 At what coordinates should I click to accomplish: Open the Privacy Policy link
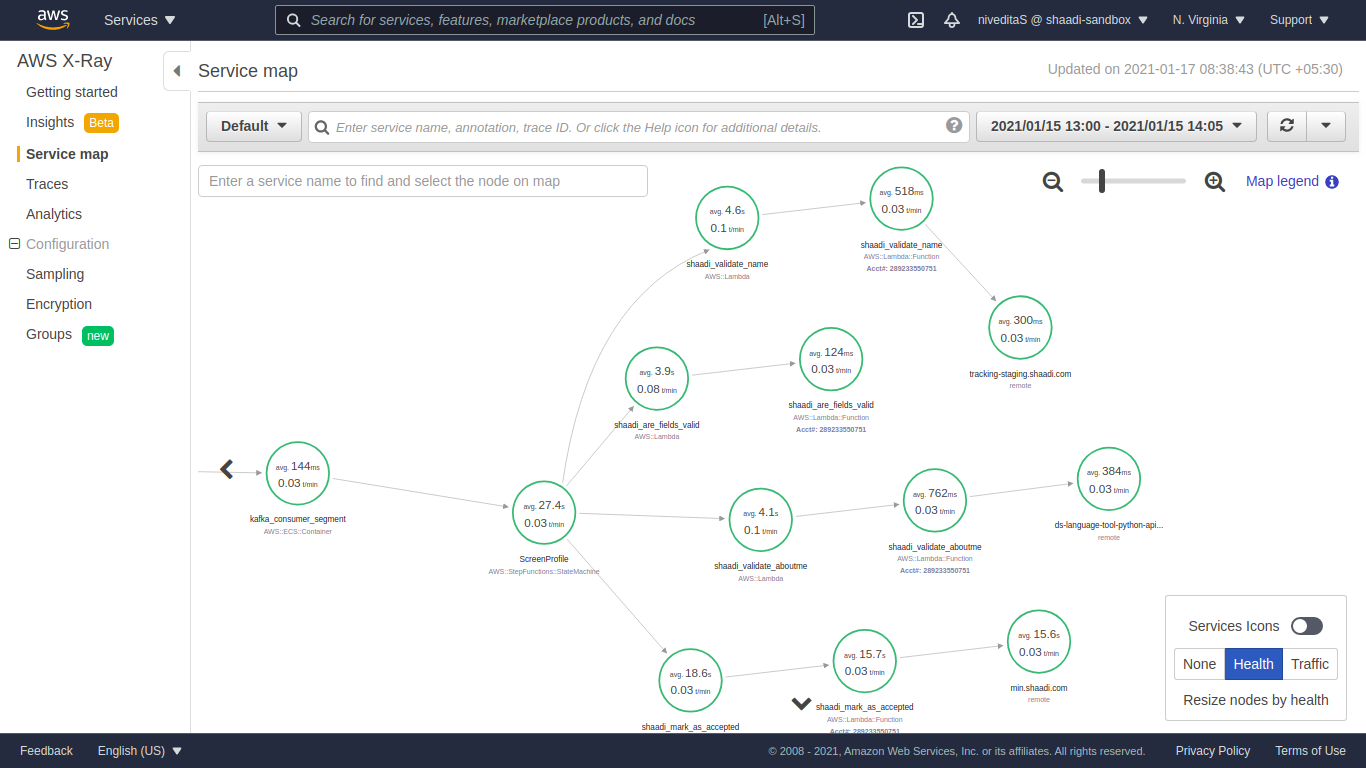[1213, 751]
